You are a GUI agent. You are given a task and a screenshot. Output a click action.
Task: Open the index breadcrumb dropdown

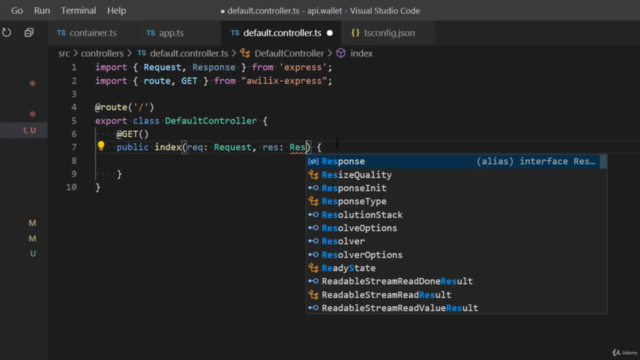tap(361, 53)
